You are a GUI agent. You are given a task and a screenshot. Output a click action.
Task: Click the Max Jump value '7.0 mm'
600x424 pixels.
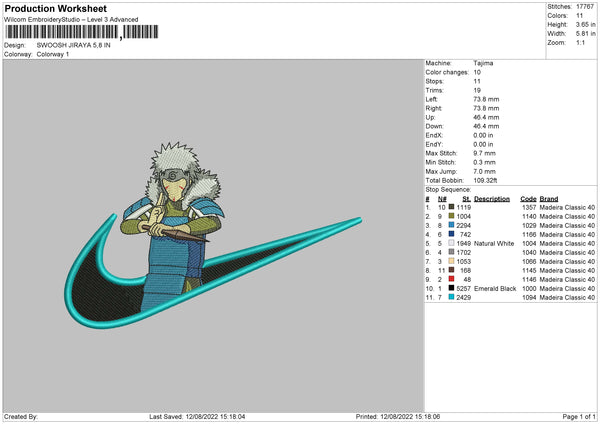click(x=484, y=171)
